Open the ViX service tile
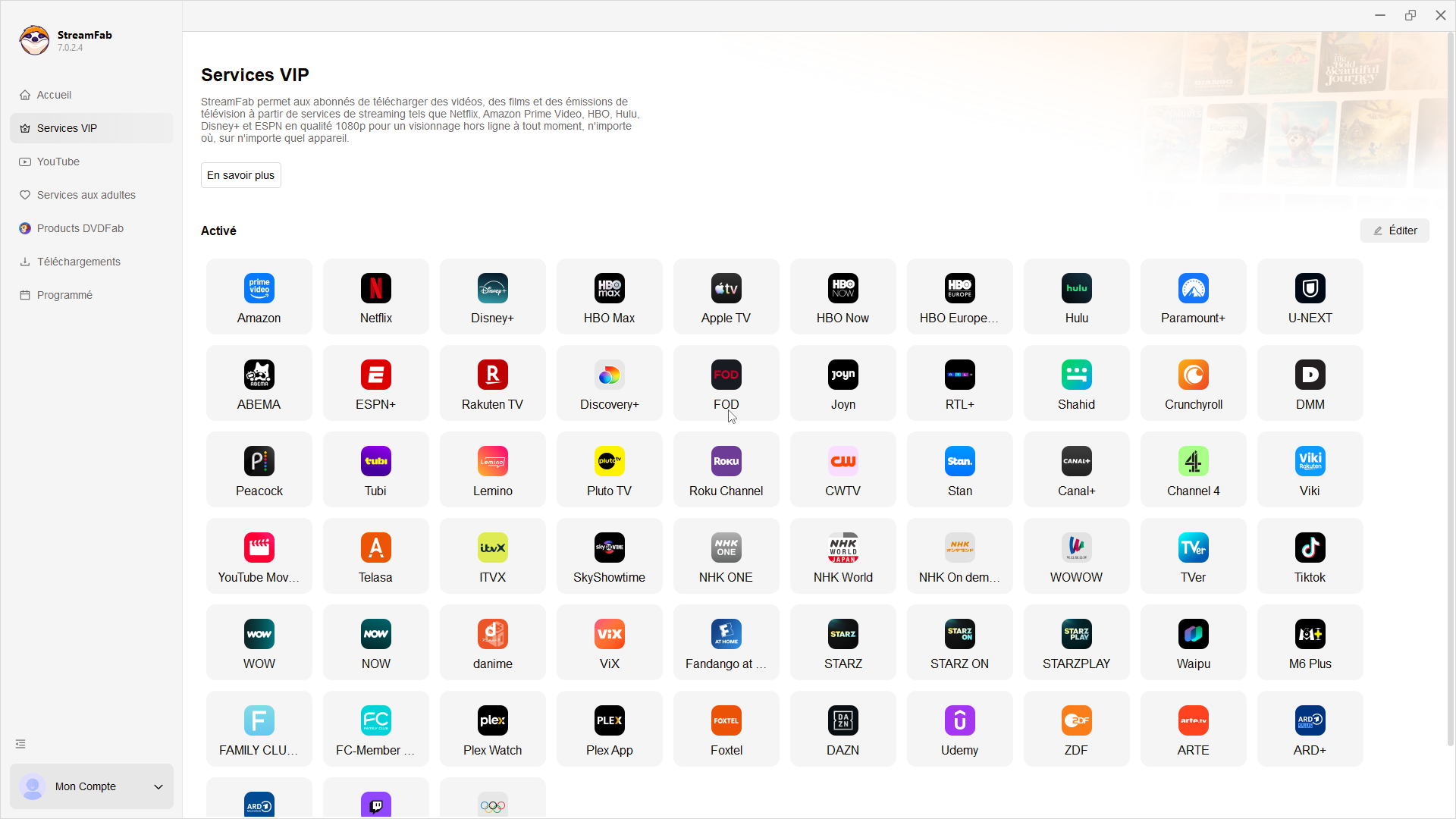The width and height of the screenshot is (1456, 819). [610, 642]
